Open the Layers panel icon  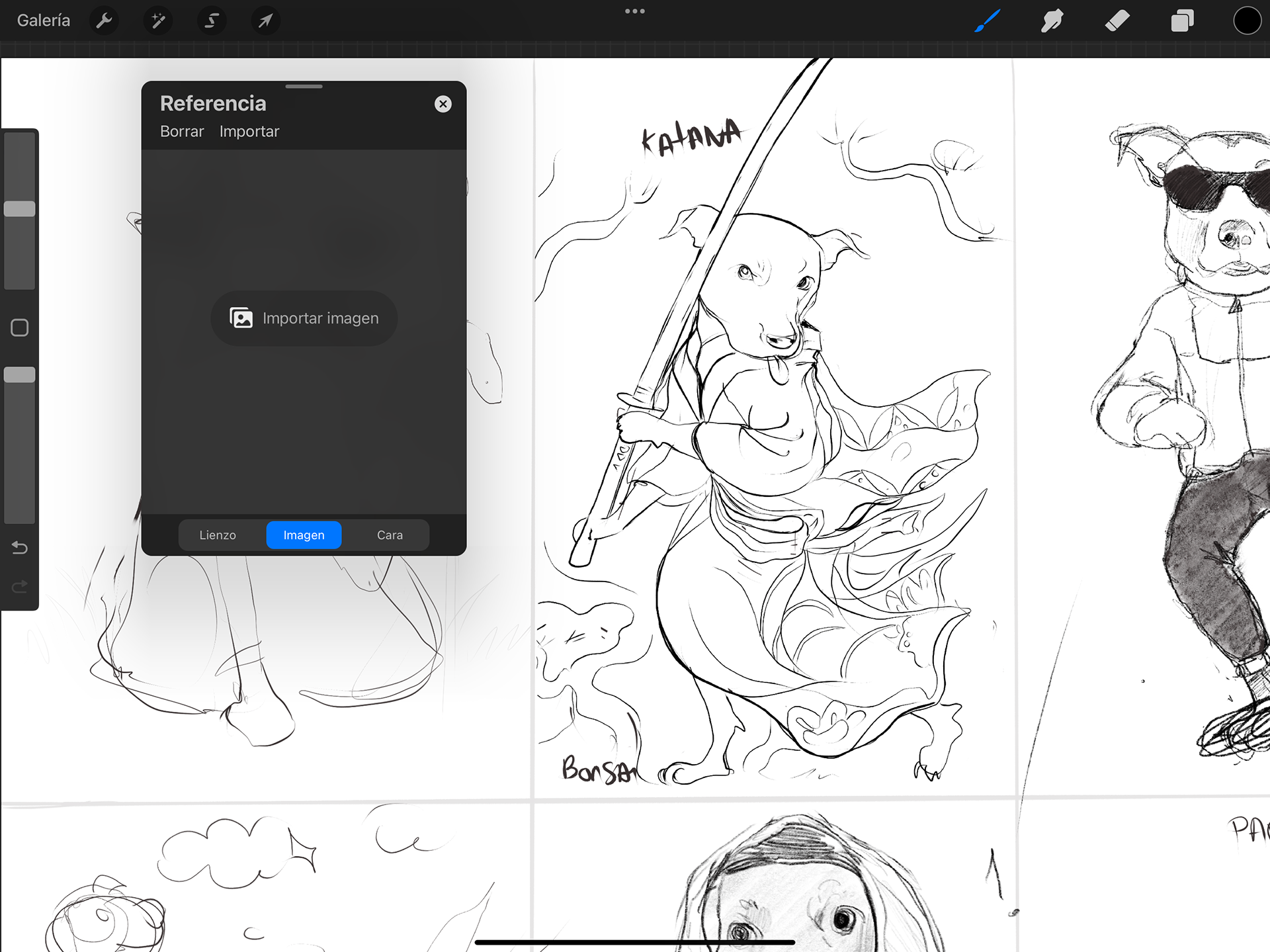(x=1182, y=21)
